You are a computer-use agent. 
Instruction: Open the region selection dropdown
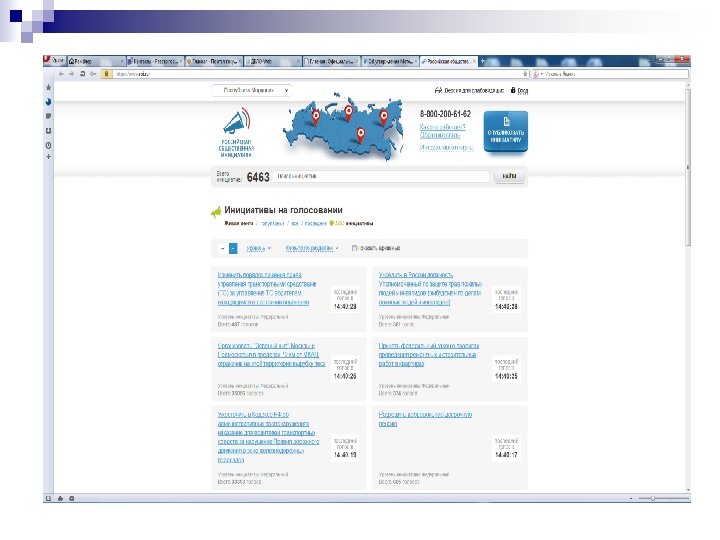click(x=251, y=90)
